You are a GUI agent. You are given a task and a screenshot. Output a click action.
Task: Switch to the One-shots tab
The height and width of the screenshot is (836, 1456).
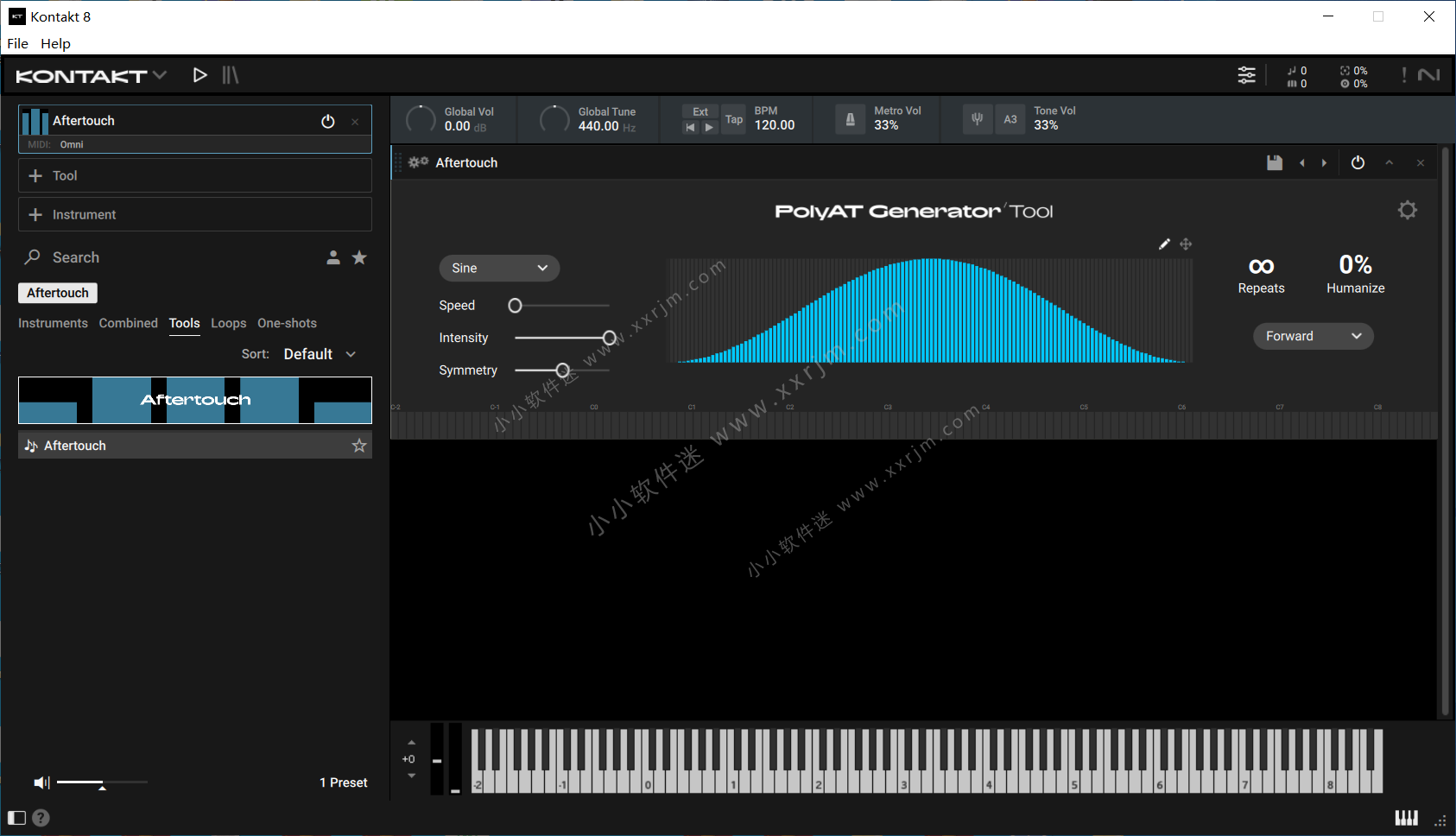click(287, 323)
